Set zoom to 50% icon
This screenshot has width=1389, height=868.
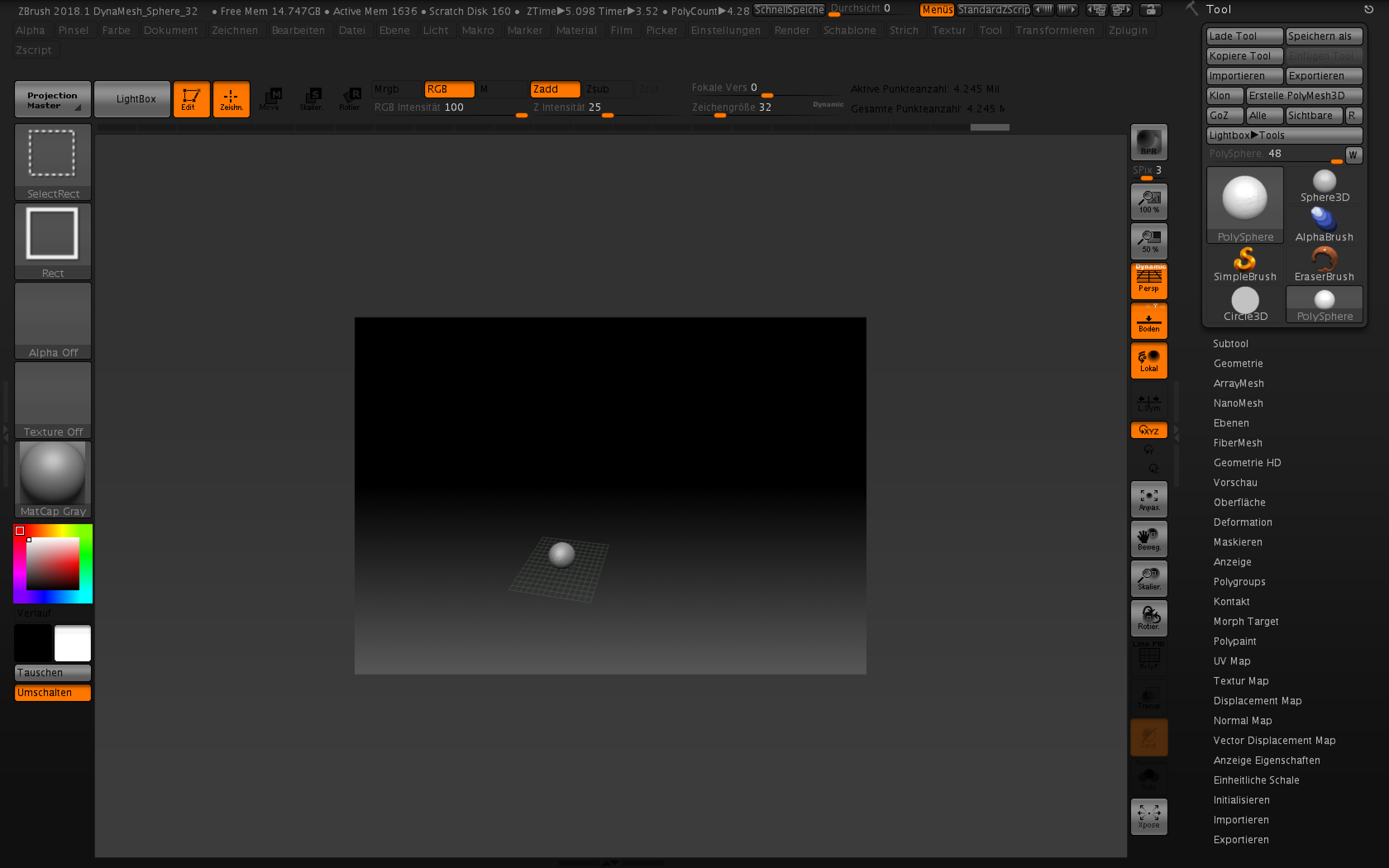[1148, 241]
